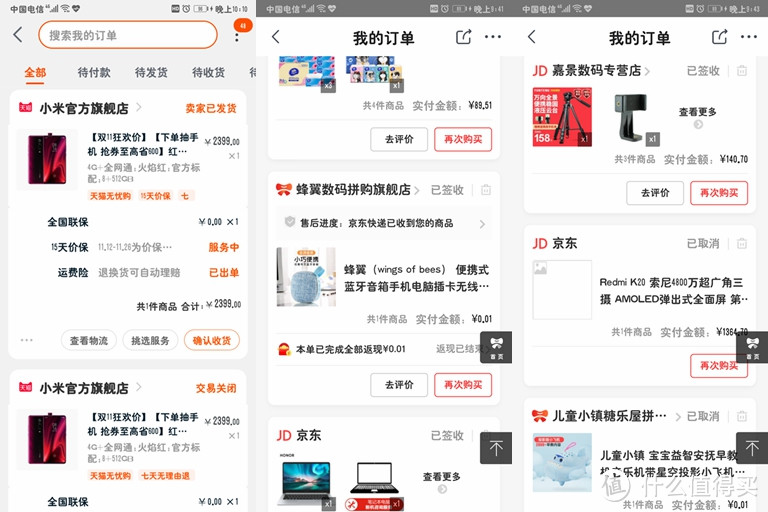
Task: Open 蜂翼数码拼购旗舰店 store page
Action: tap(353, 190)
